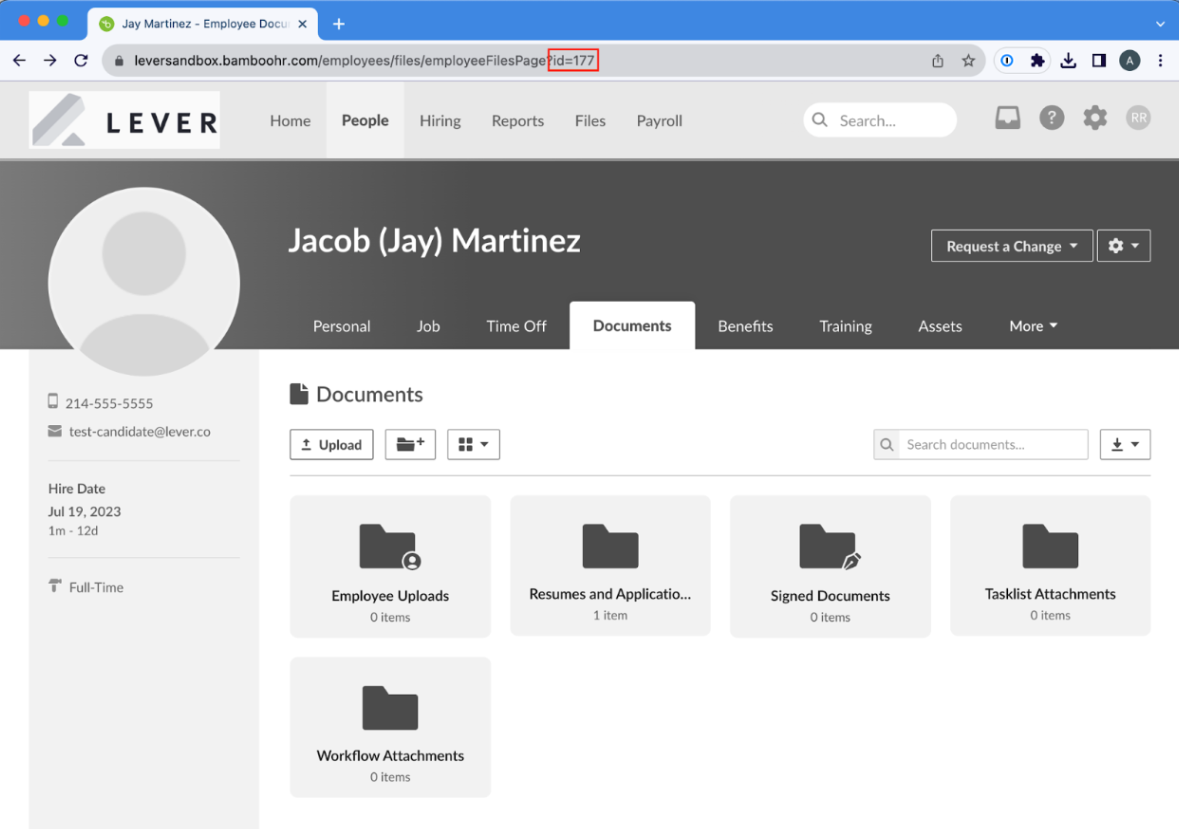Open the browser extensions puzzle icon

pos(1038,61)
